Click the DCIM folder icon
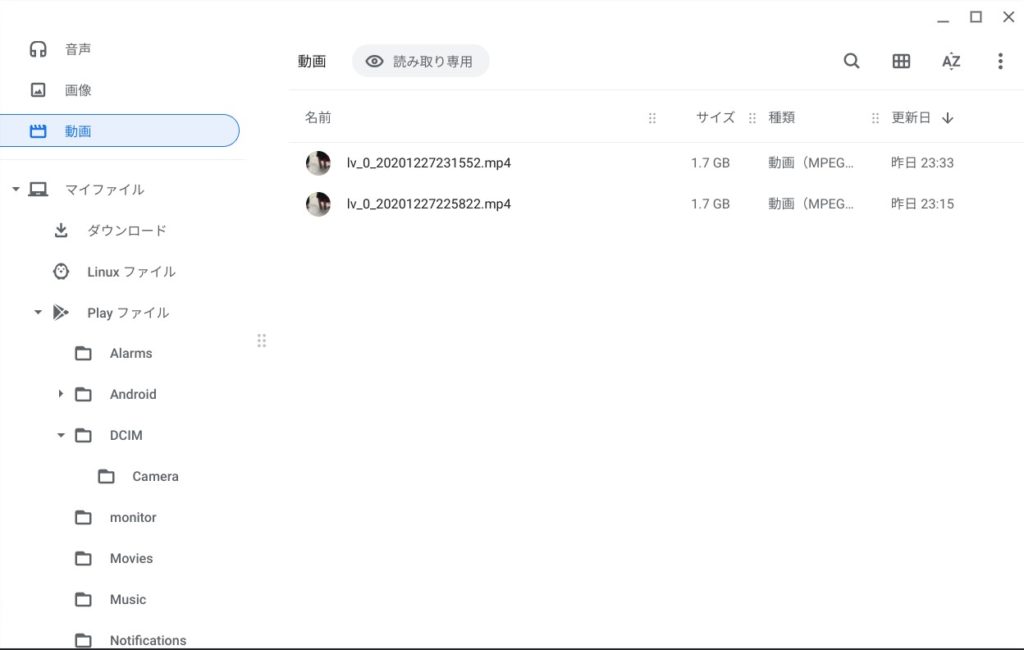This screenshot has width=1024, height=650. (83, 436)
